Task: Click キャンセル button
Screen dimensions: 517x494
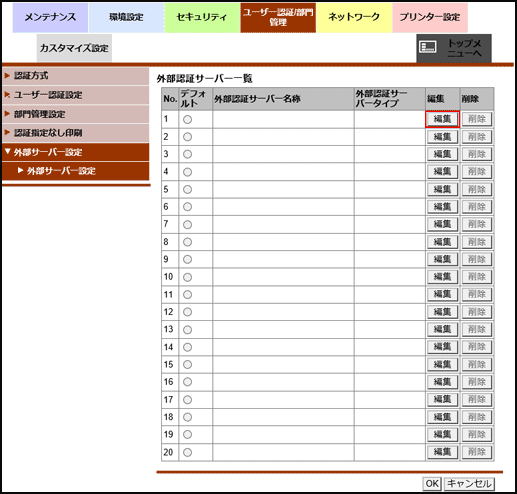Action: [469, 483]
